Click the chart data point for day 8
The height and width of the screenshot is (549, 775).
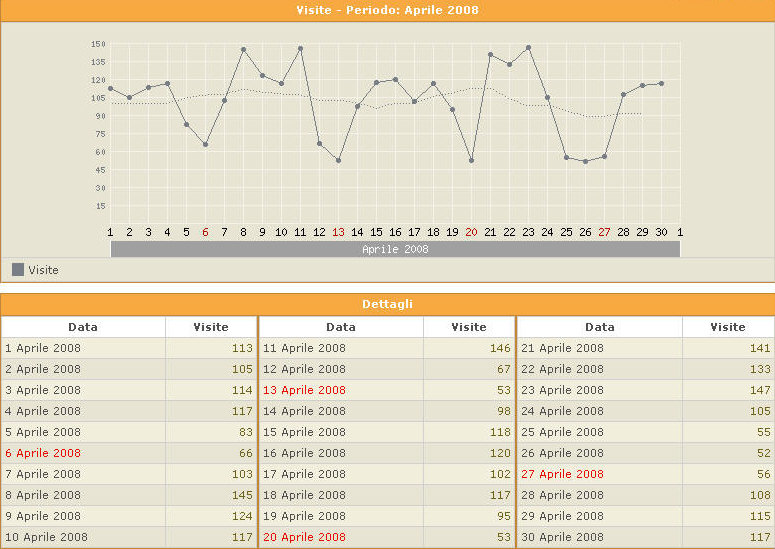pos(243,49)
